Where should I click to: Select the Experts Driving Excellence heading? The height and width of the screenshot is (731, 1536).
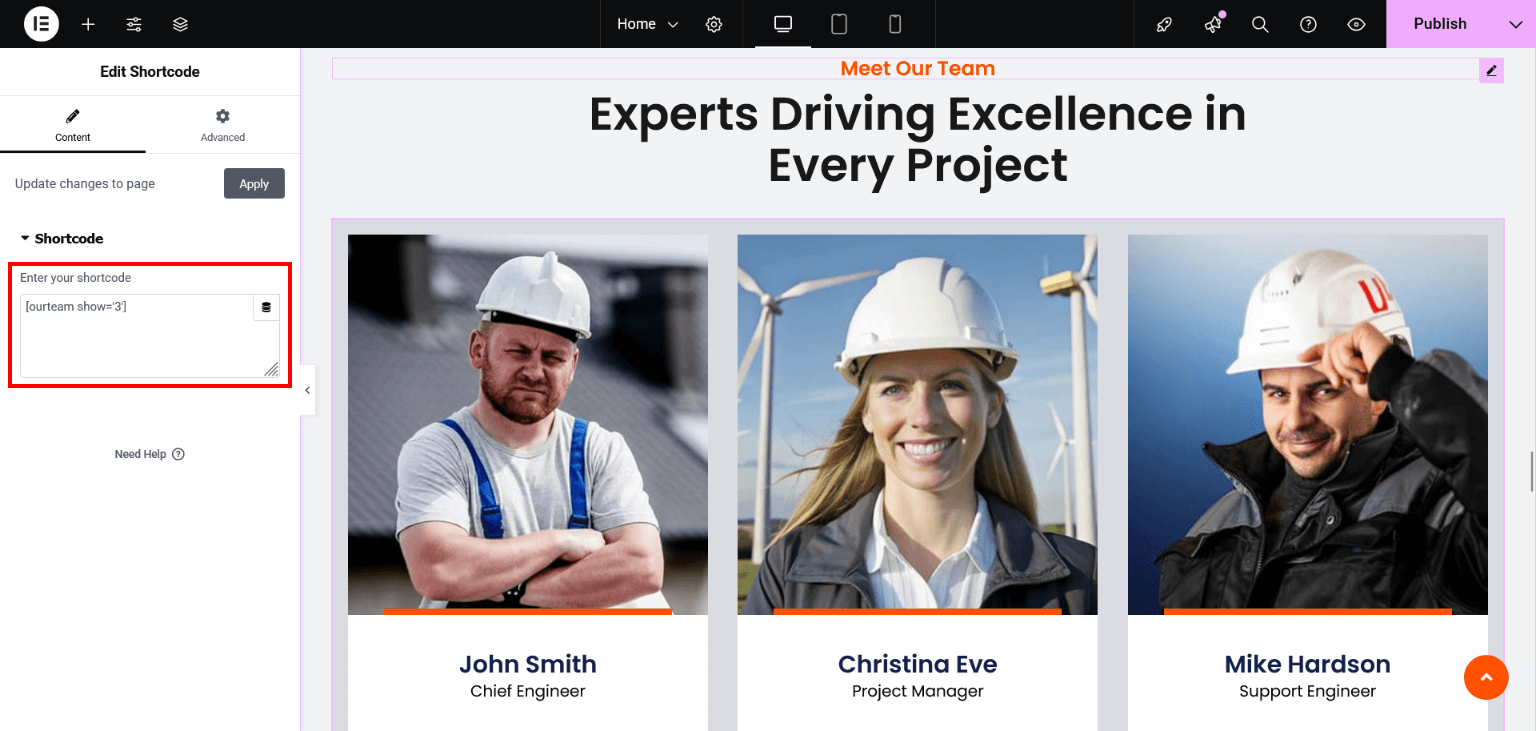(x=918, y=140)
